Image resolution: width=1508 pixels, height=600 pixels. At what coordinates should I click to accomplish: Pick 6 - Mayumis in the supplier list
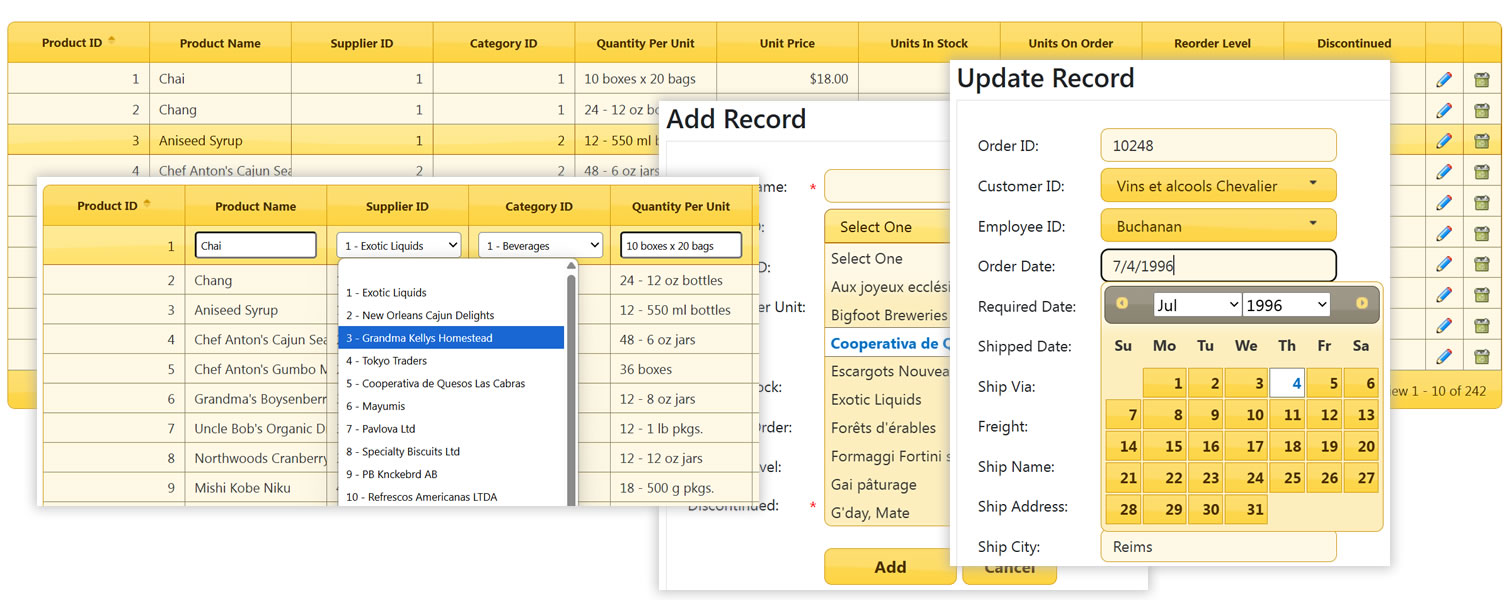pyautogui.click(x=451, y=406)
